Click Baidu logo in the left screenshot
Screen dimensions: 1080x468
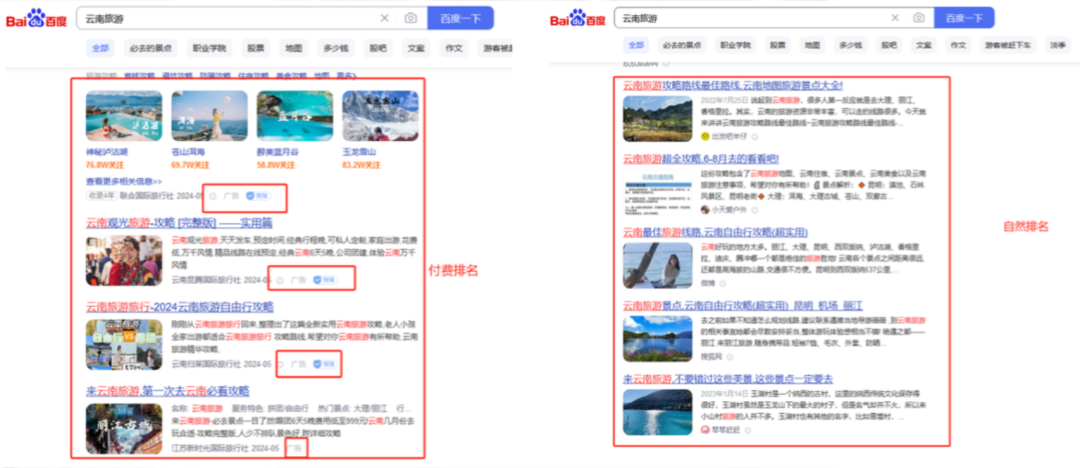click(x=37, y=19)
